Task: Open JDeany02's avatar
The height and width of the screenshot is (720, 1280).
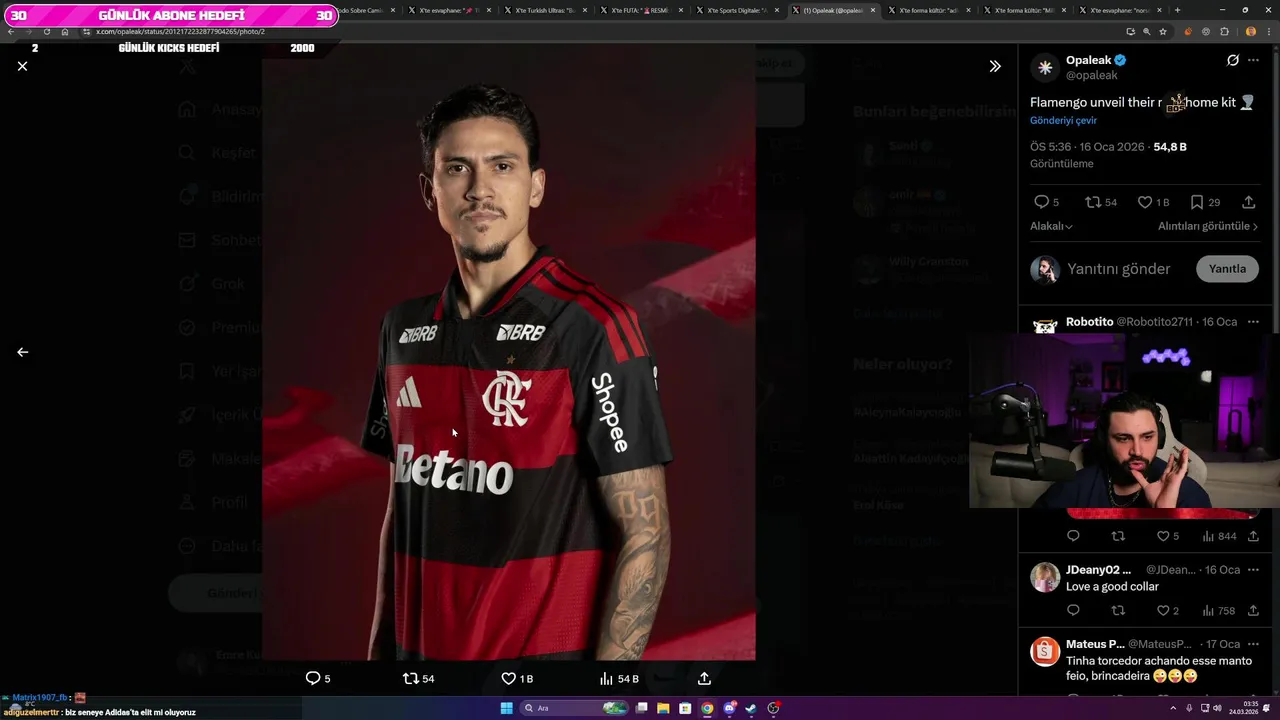Action: coord(1045,577)
